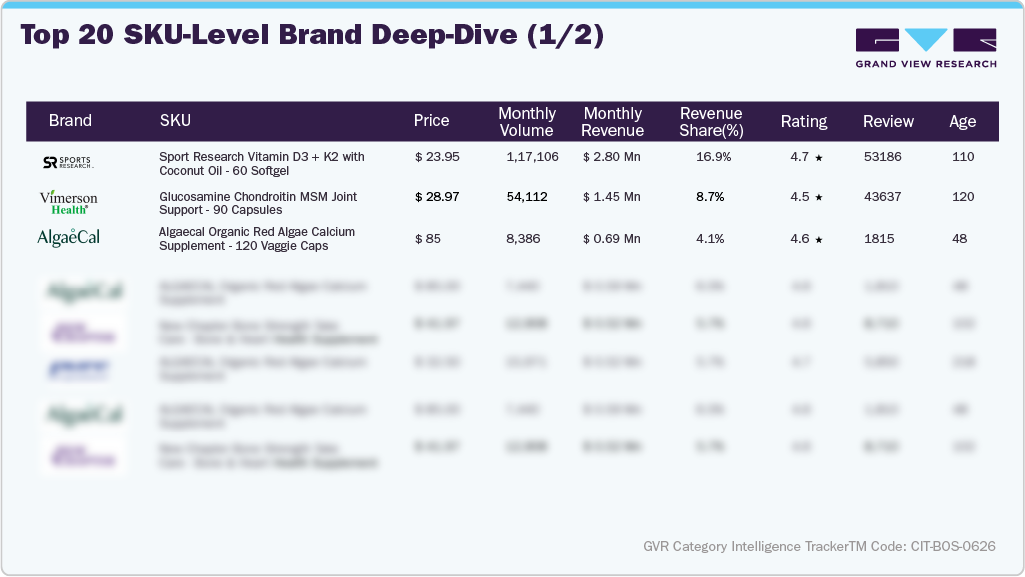
Task: Click revenue share 8.7%
Action: click(711, 197)
